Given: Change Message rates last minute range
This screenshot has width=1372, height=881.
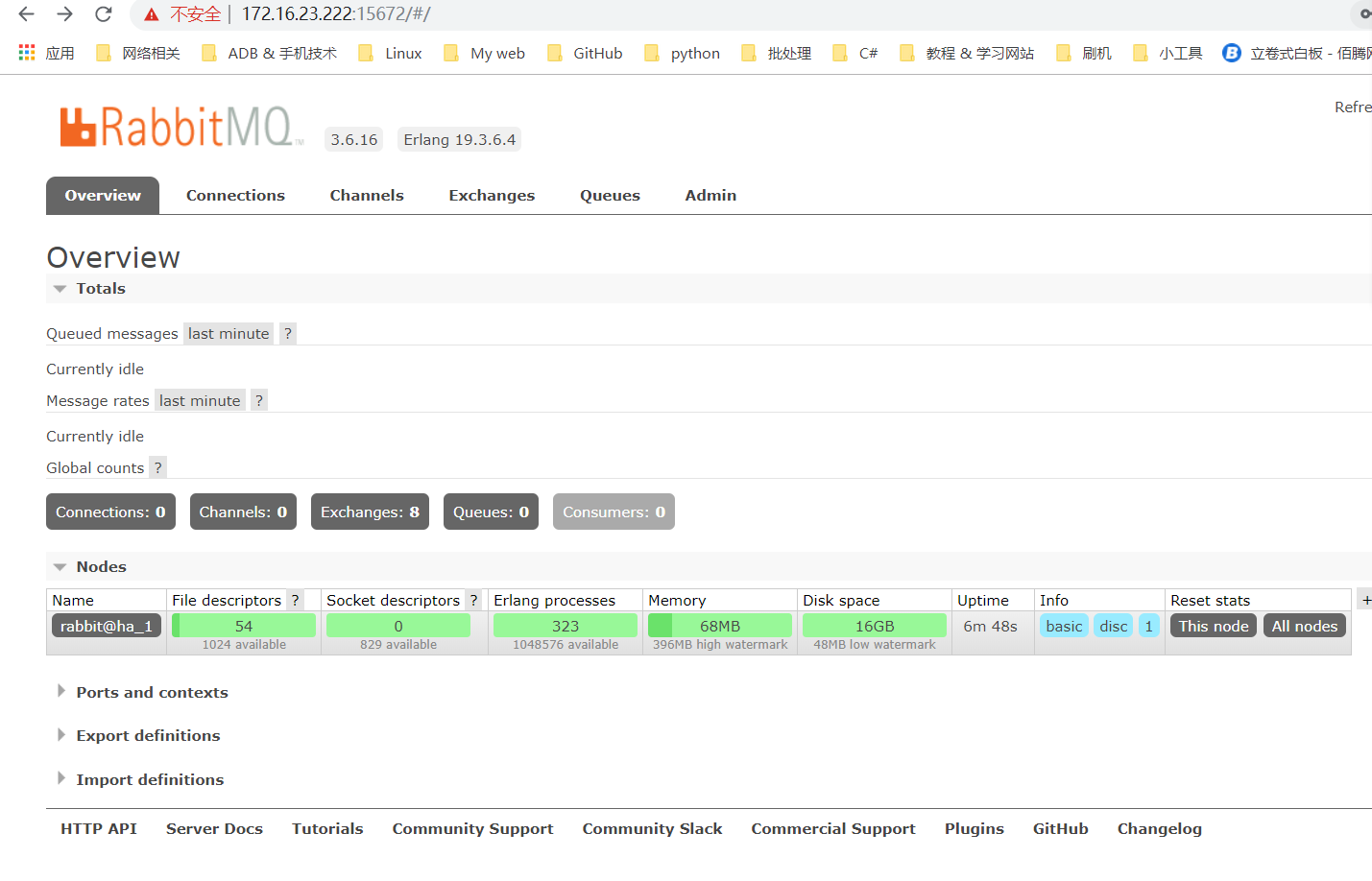Looking at the screenshot, I should coord(200,400).
